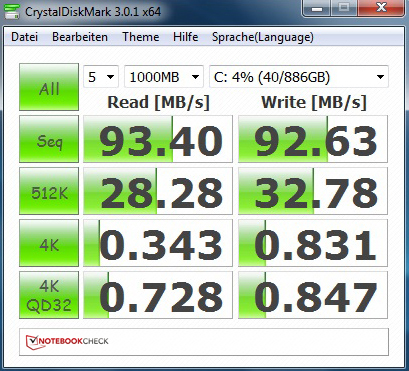Click the CrystalDiskMark title bar app icon

tap(11, 11)
